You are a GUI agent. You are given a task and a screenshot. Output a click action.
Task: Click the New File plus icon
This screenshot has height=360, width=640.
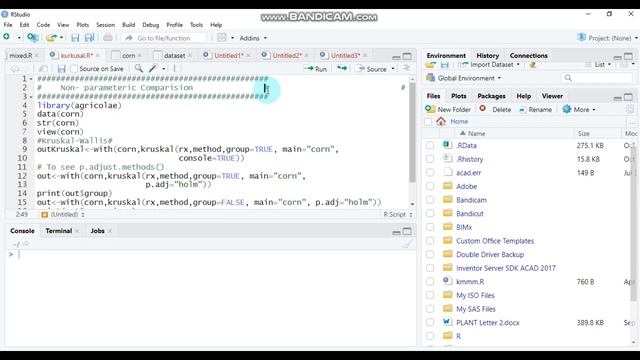click(7, 37)
